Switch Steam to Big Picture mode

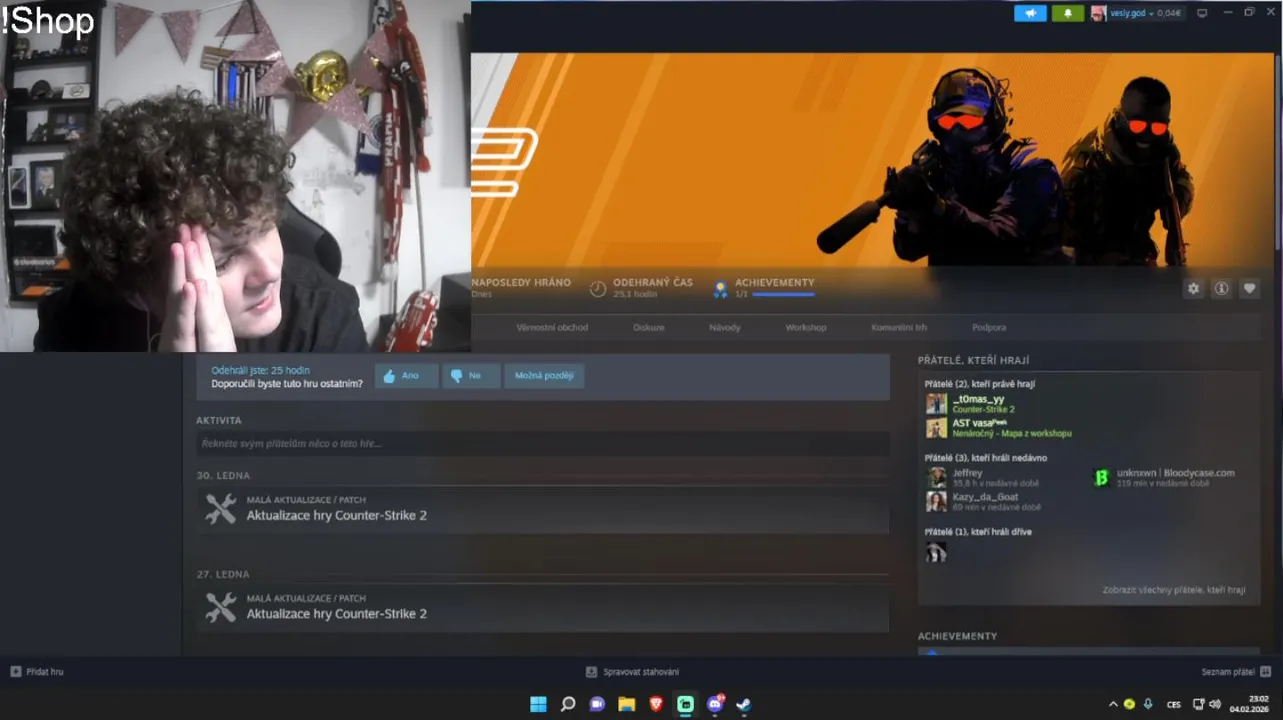(x=1202, y=13)
